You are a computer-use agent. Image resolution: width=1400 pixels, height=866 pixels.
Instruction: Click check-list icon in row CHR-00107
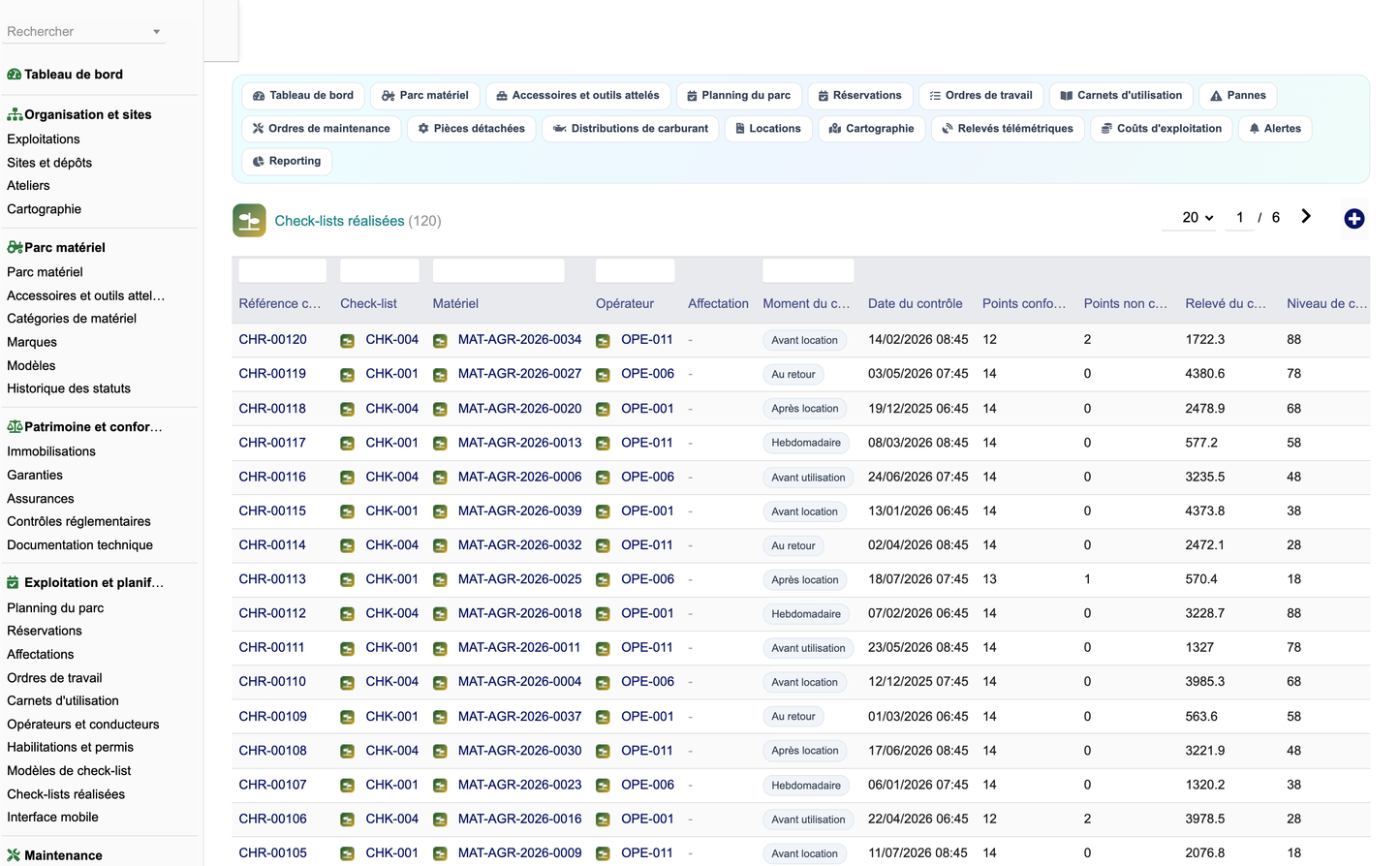tap(347, 786)
